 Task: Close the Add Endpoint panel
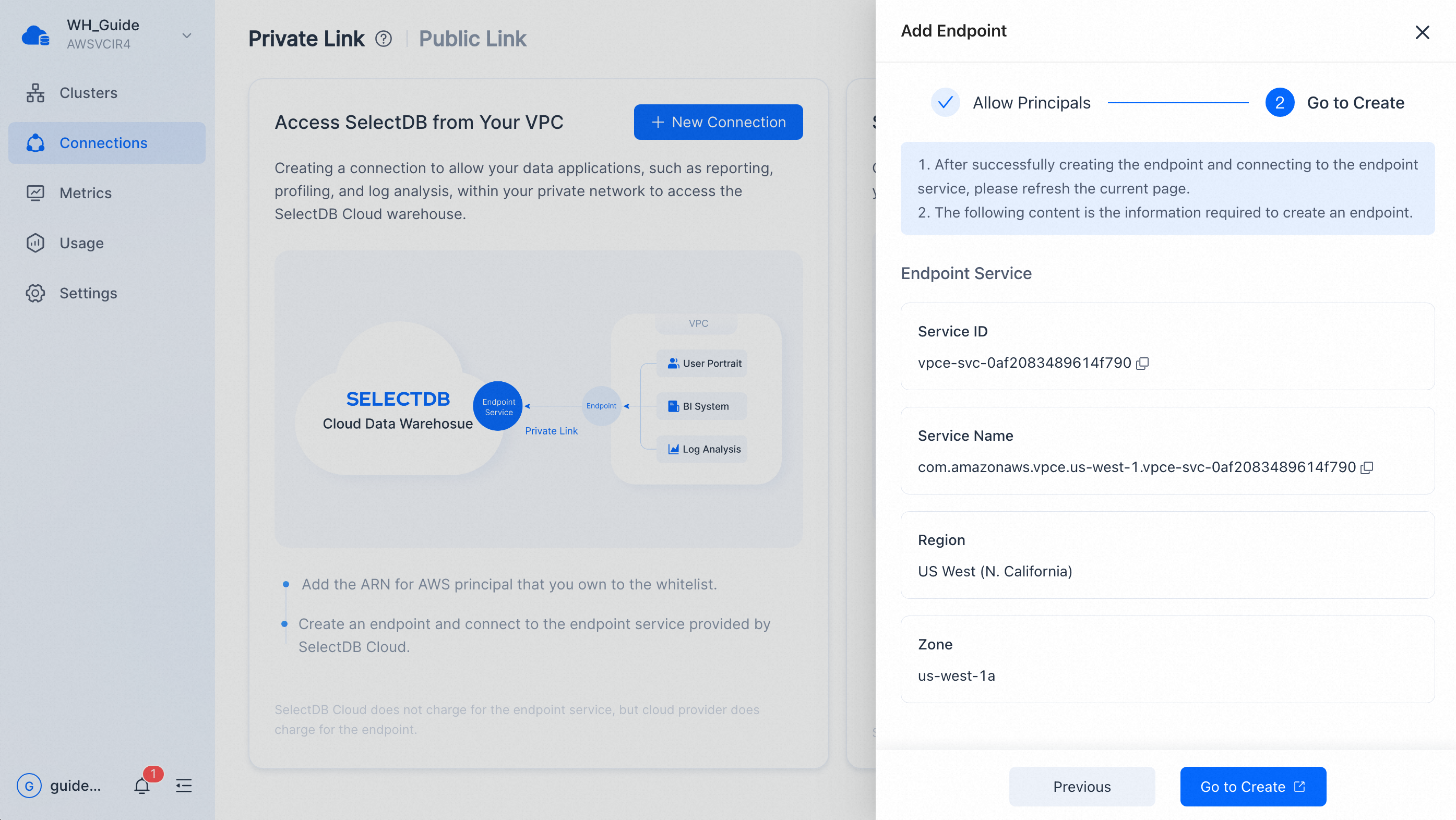pos(1422,32)
